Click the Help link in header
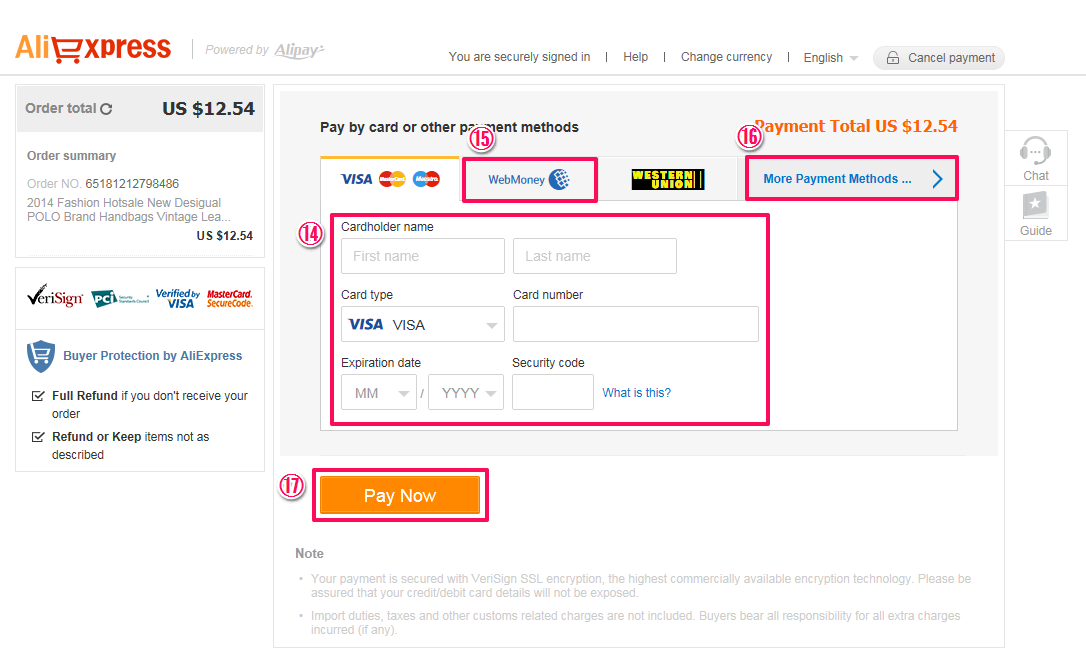1086x654 pixels. click(x=635, y=57)
